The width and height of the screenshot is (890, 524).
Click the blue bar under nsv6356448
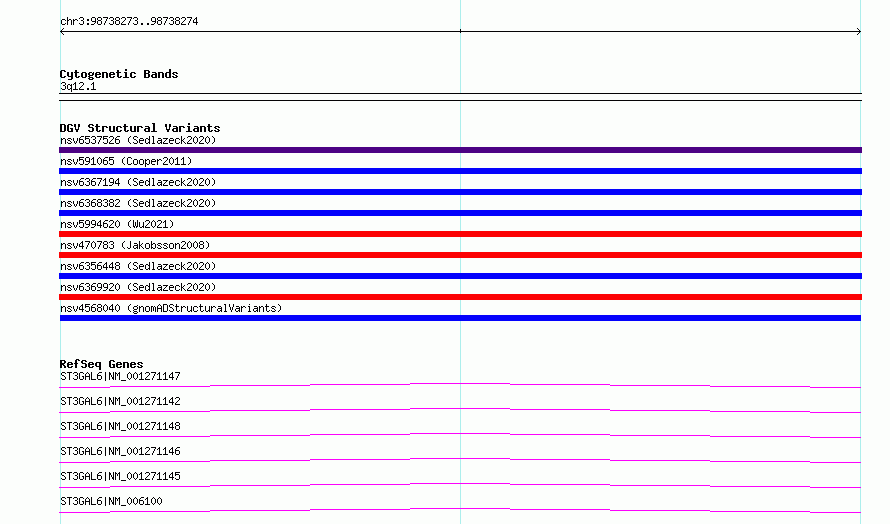(x=460, y=276)
